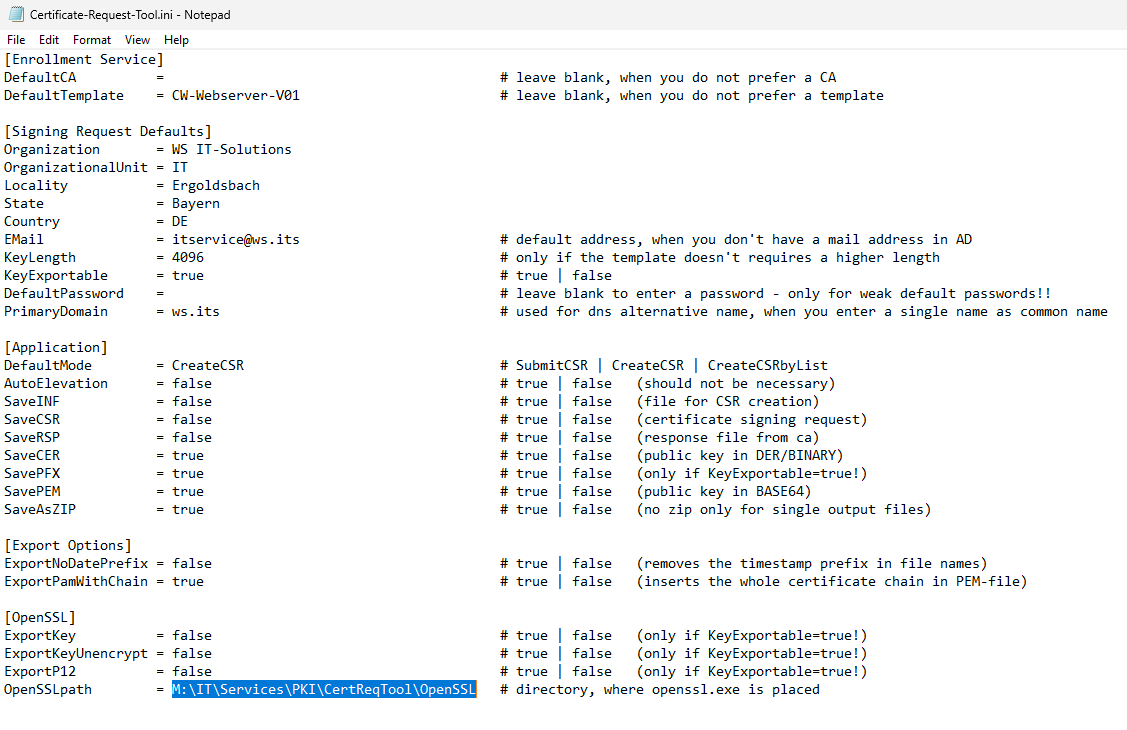Click the [OpenSSL] section header
The height and width of the screenshot is (730, 1127).
[40, 617]
